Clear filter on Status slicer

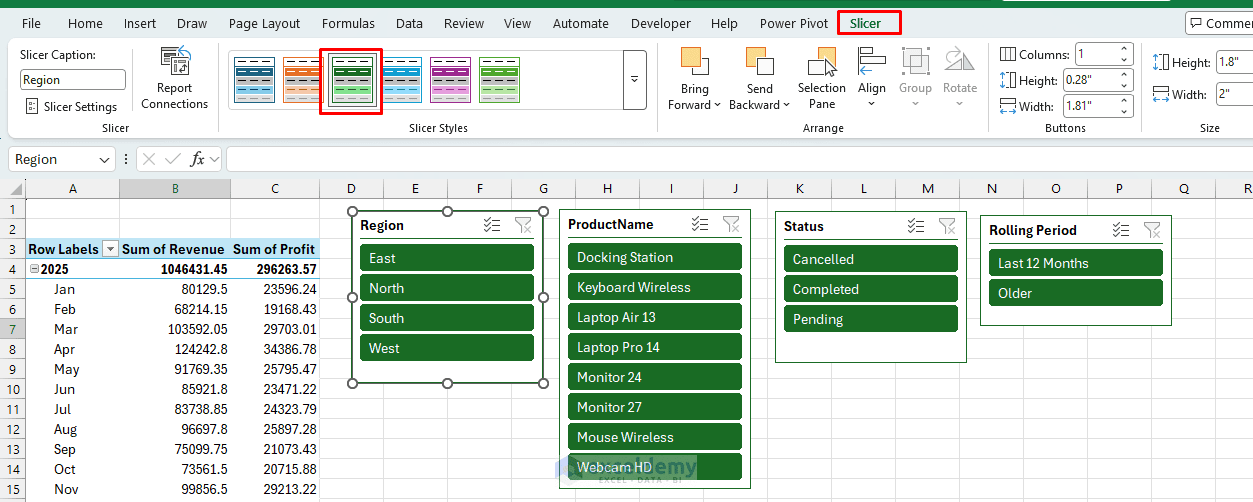pos(947,226)
